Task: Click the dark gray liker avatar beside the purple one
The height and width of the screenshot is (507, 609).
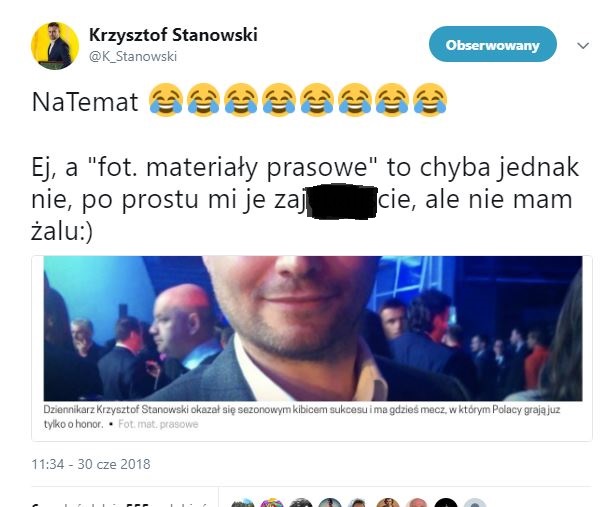Action: (x=301, y=502)
